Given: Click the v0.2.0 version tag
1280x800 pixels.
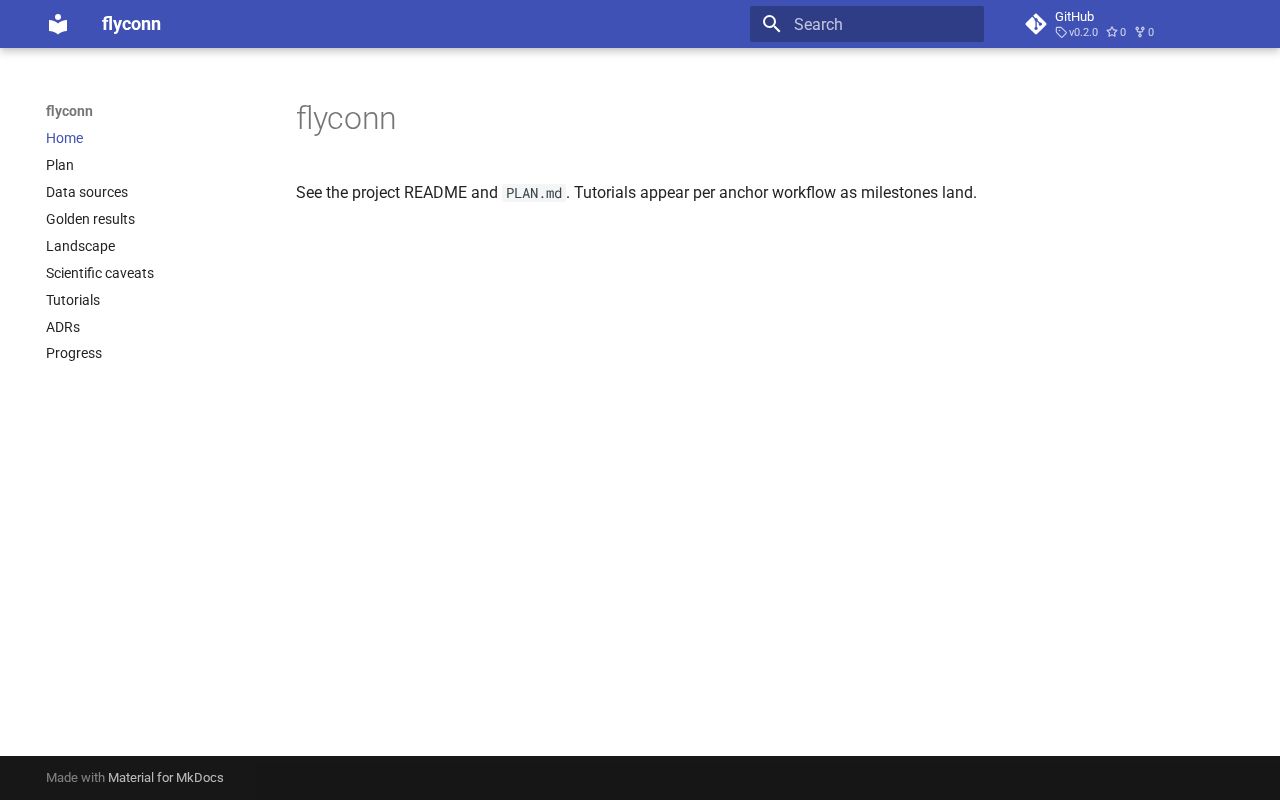Looking at the screenshot, I should tap(1077, 32).
